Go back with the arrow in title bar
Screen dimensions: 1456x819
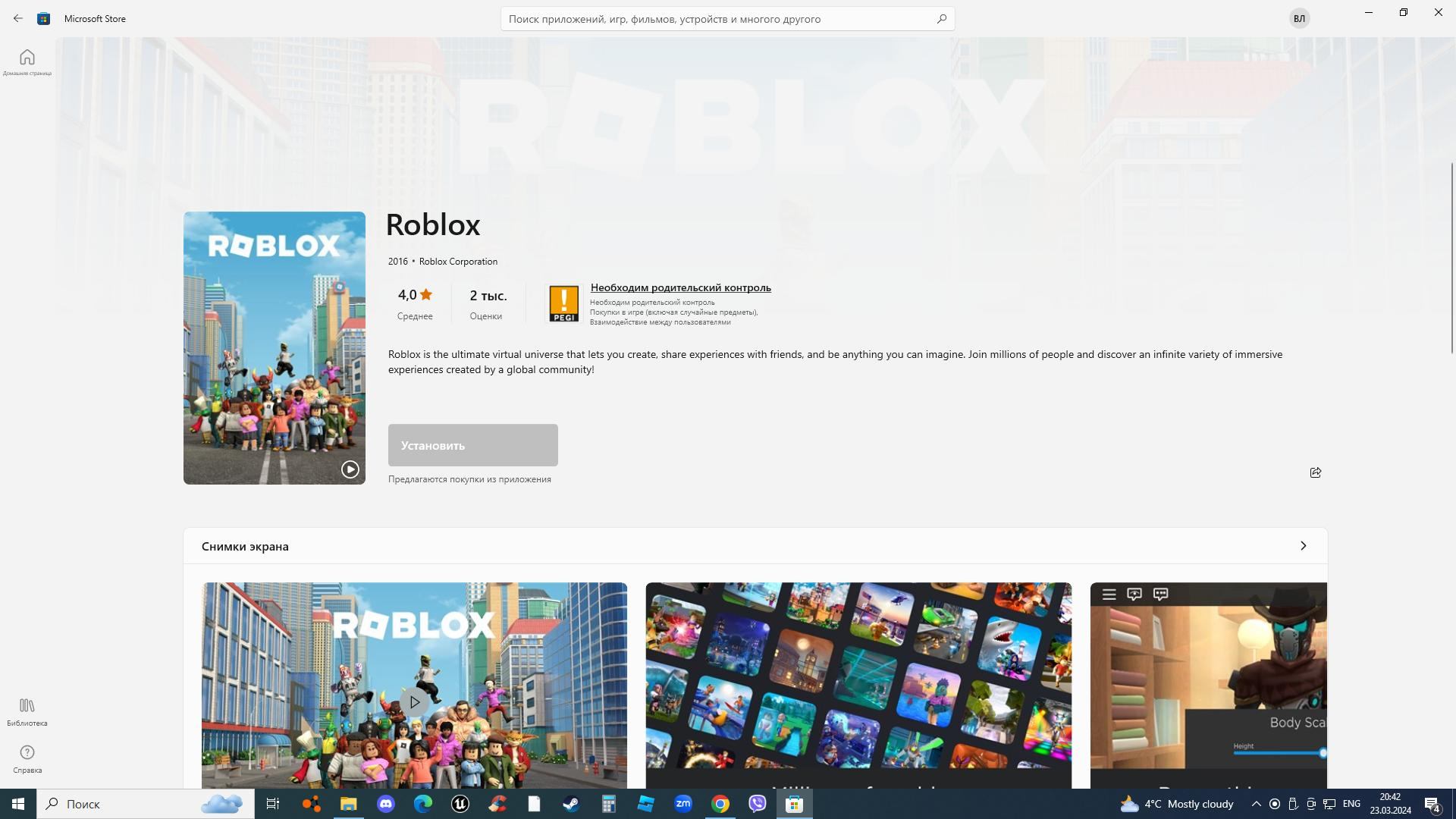(18, 18)
